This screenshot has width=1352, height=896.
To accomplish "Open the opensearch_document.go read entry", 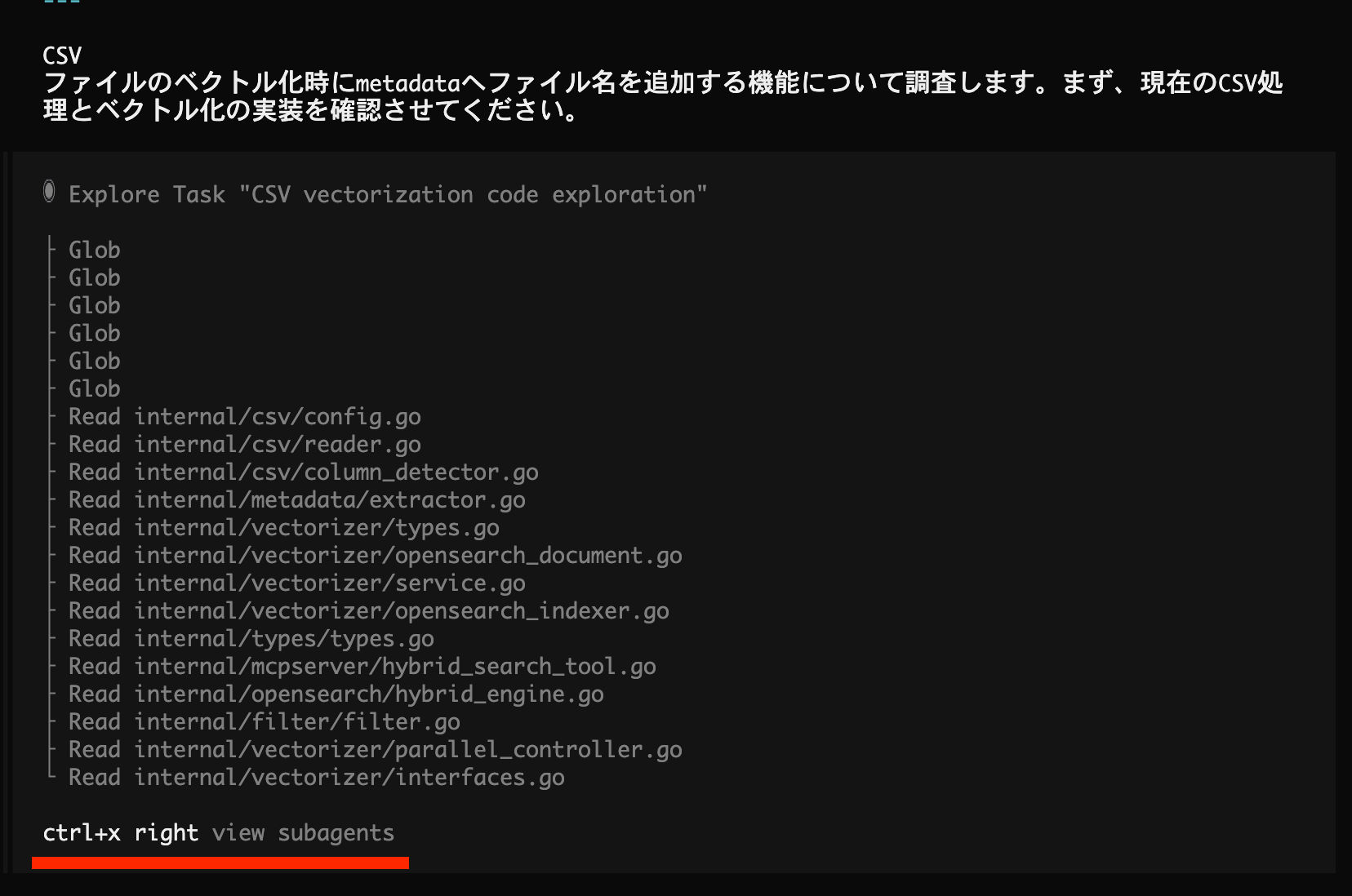I will (x=375, y=555).
